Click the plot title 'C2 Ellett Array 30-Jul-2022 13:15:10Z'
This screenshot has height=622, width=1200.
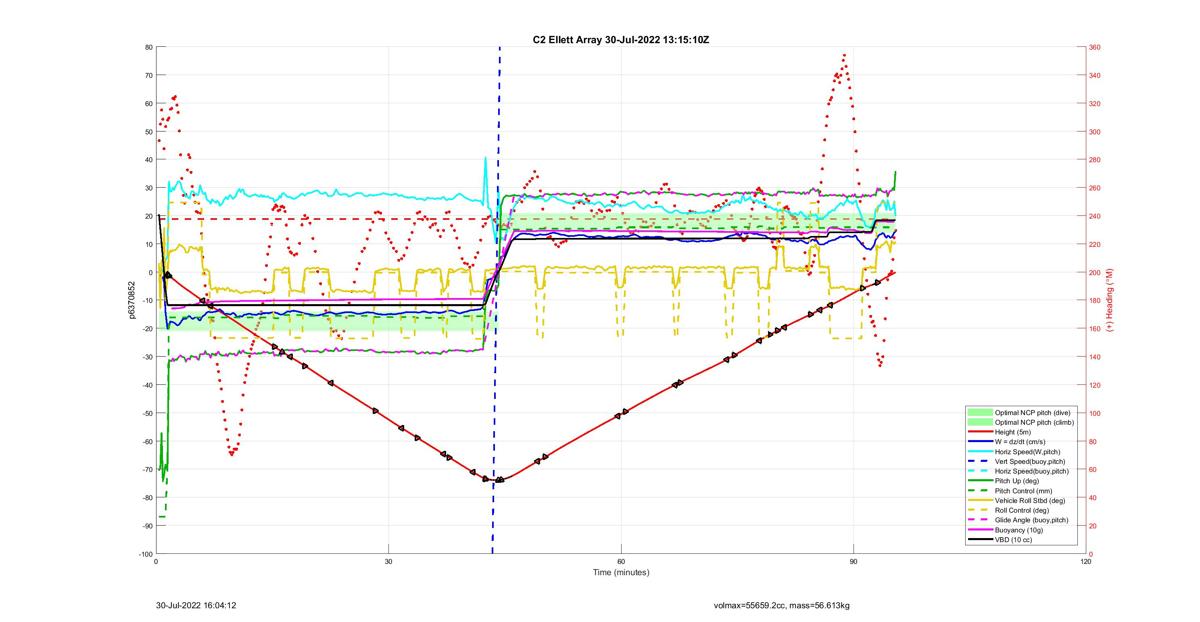(x=620, y=39)
